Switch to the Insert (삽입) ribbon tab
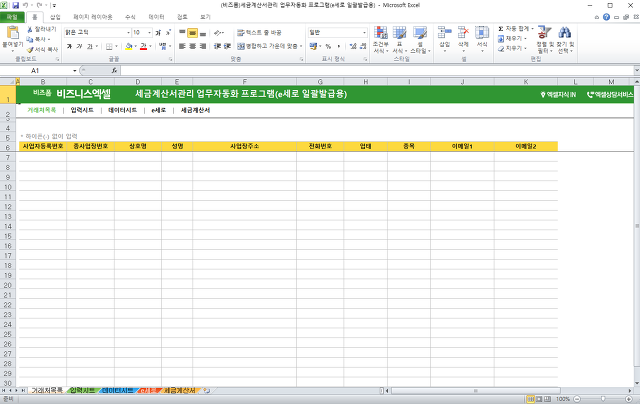This screenshot has height=404, width=640. [x=55, y=17]
